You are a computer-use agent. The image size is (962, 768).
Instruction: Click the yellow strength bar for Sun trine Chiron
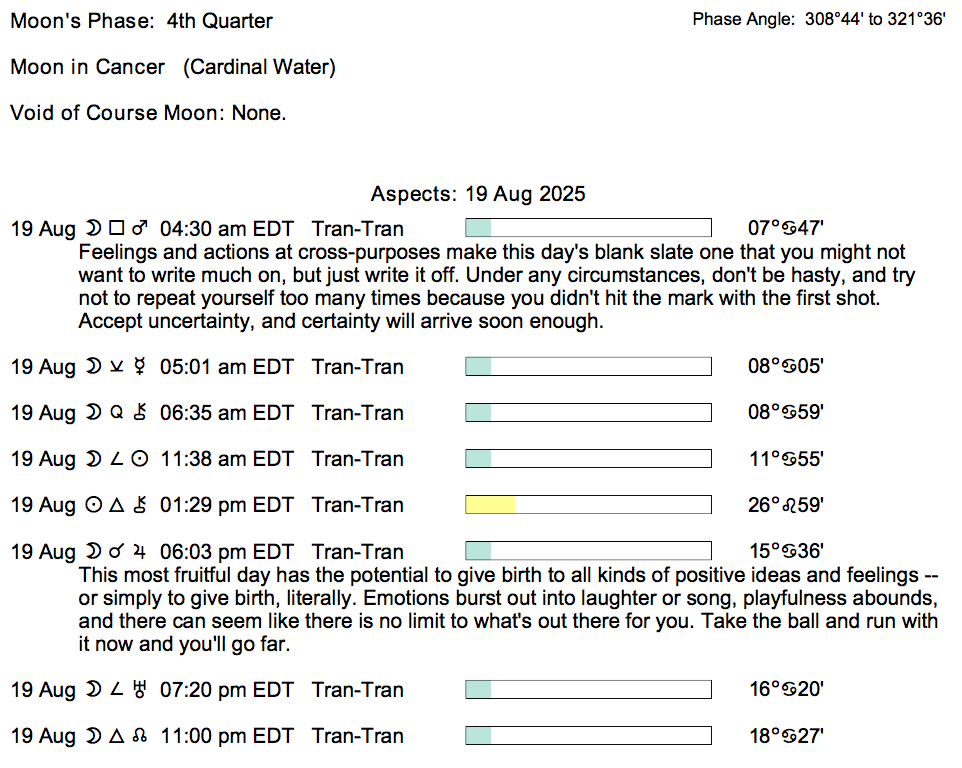490,505
